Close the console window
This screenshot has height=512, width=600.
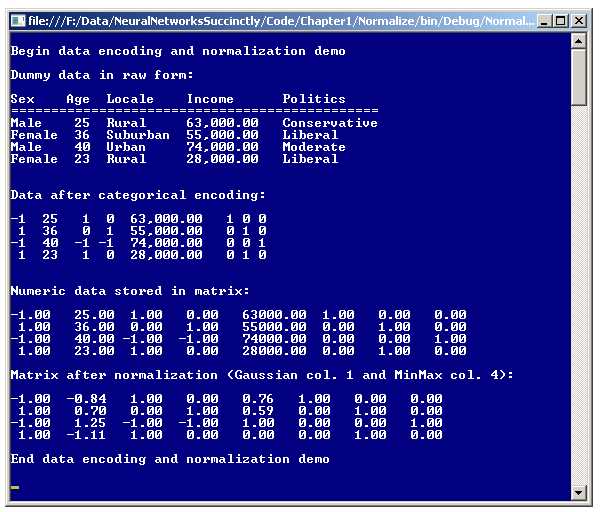click(x=579, y=21)
